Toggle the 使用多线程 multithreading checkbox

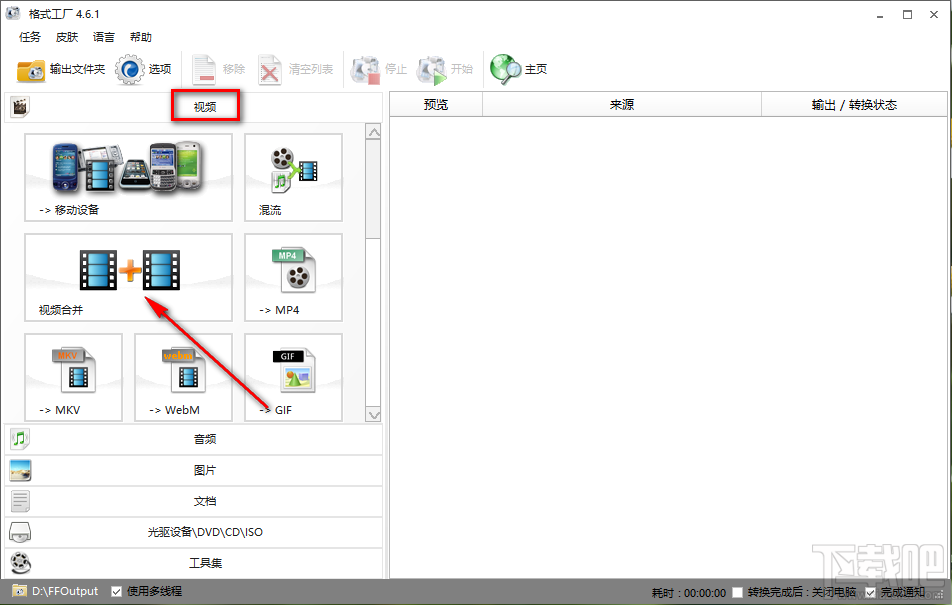(x=117, y=592)
